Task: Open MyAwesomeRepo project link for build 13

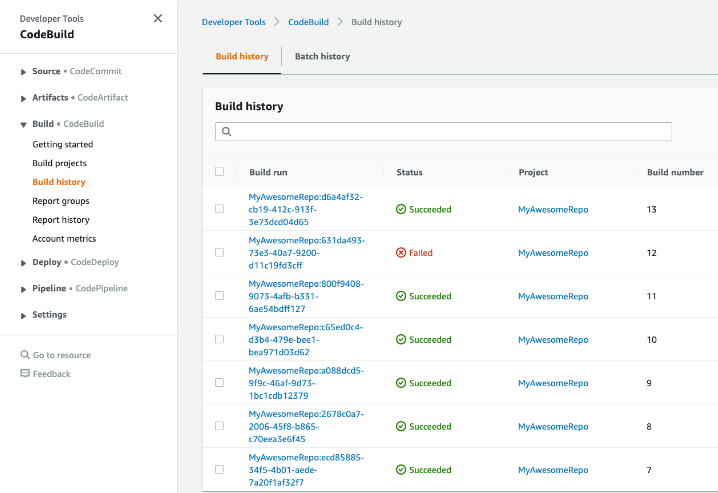Action: coord(553,209)
